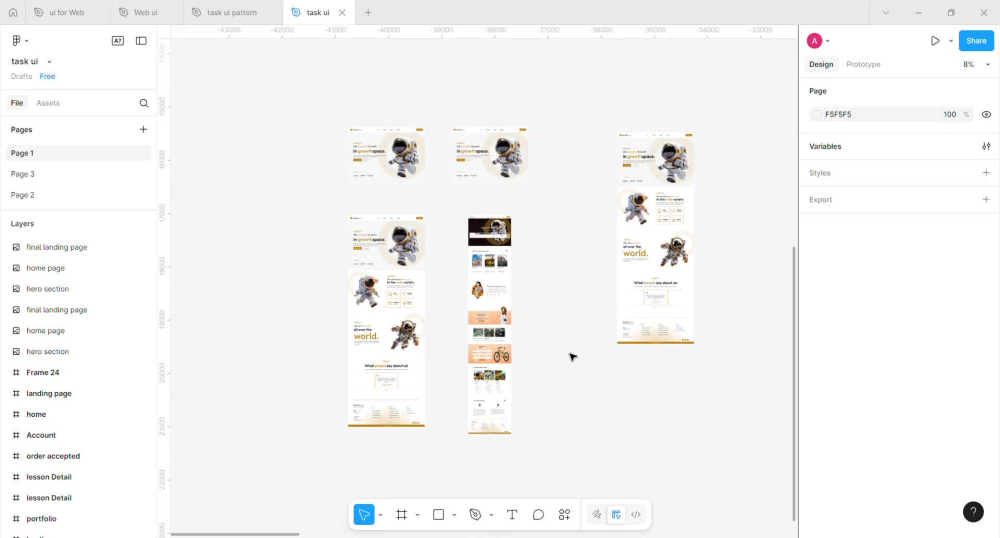Viewport: 1000px width, 538px height.
Task: Click the canvas vertical scrollbar
Action: 793,382
